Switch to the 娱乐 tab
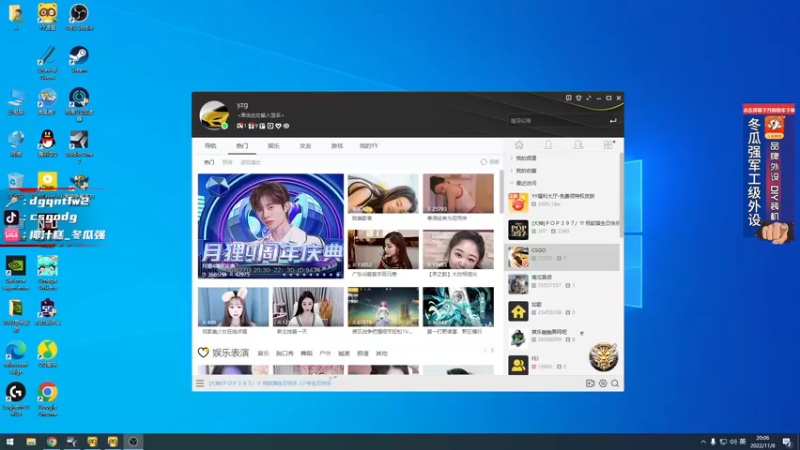 (273, 146)
